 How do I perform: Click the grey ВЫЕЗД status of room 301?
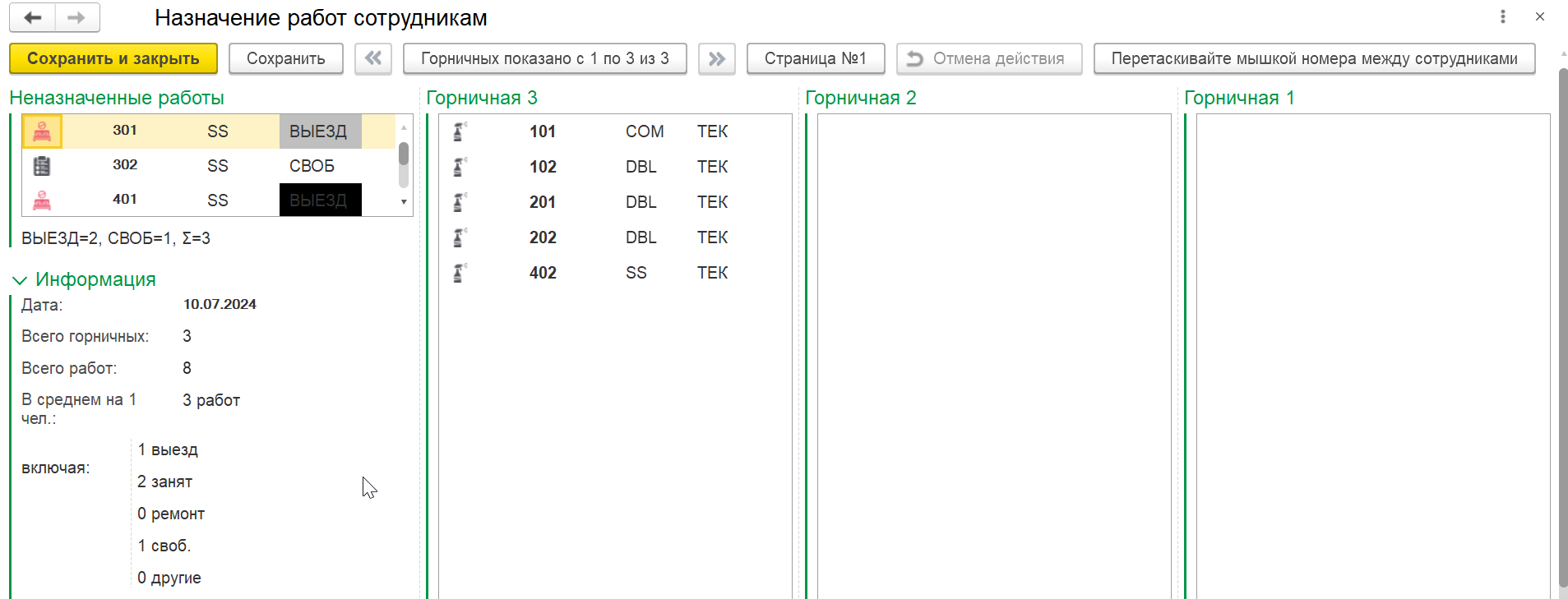tap(321, 131)
